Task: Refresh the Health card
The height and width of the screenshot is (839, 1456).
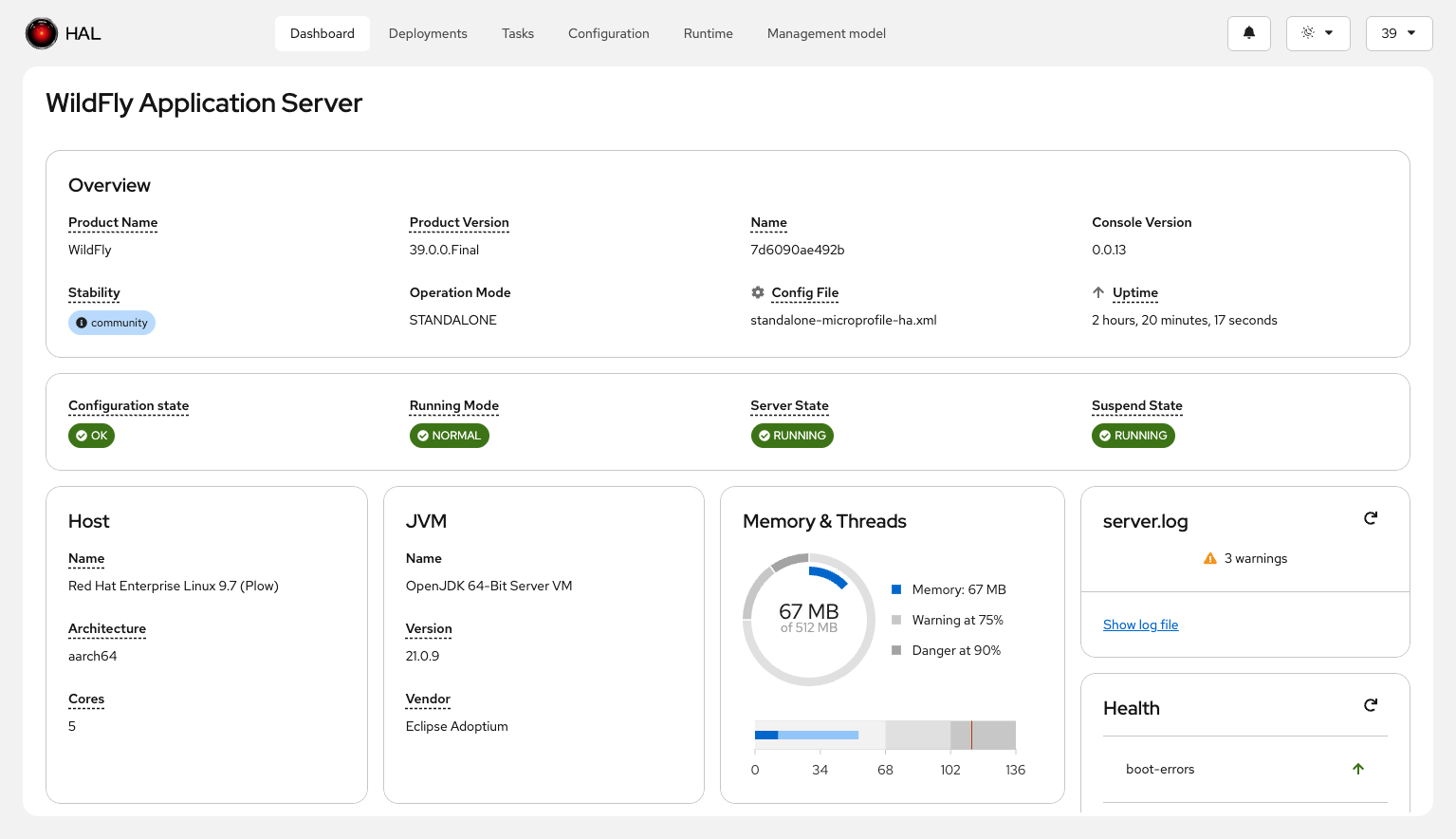Action: click(1371, 705)
